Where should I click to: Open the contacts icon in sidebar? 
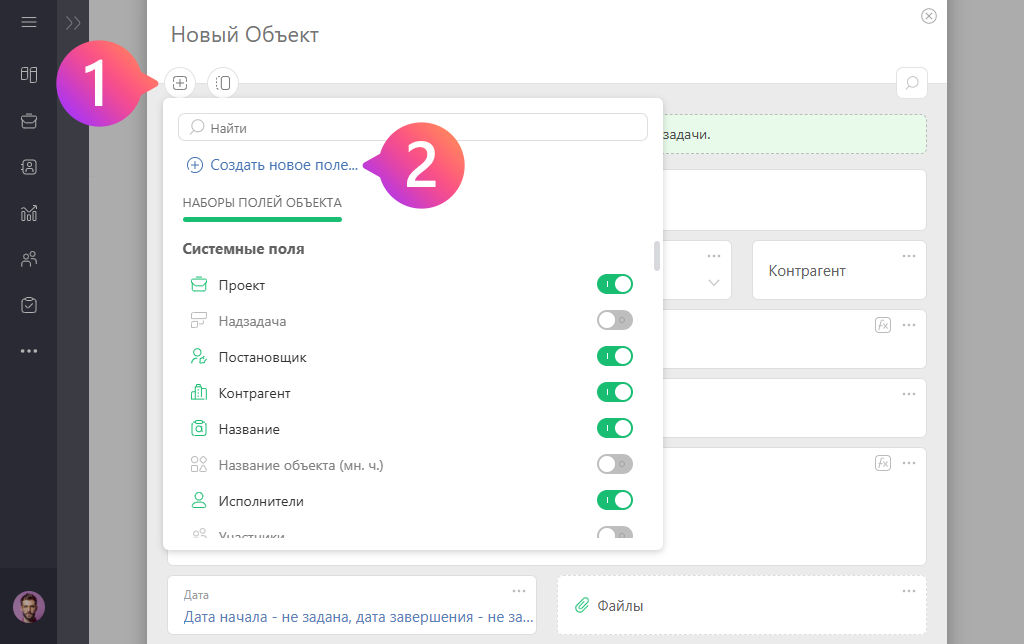pyautogui.click(x=29, y=167)
